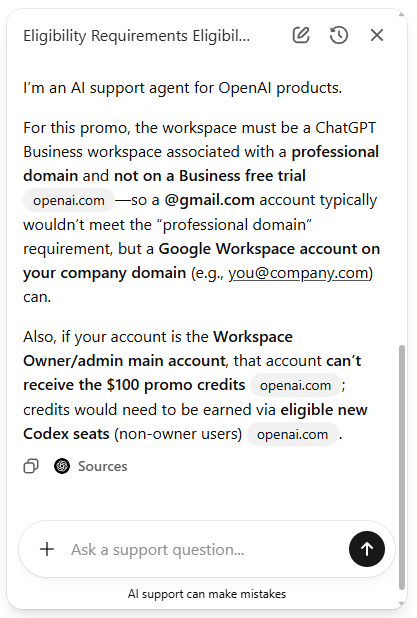Click the OpenAI logo beside Sources

tap(62, 466)
